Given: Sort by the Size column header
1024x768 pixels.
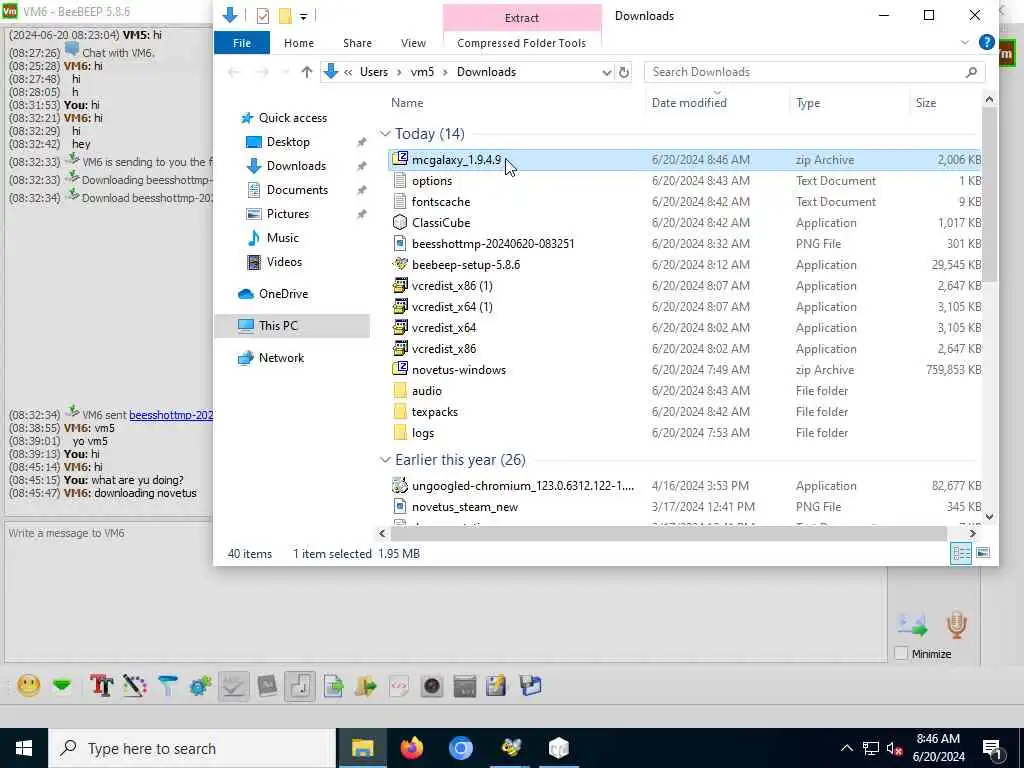Looking at the screenshot, I should [x=925, y=103].
